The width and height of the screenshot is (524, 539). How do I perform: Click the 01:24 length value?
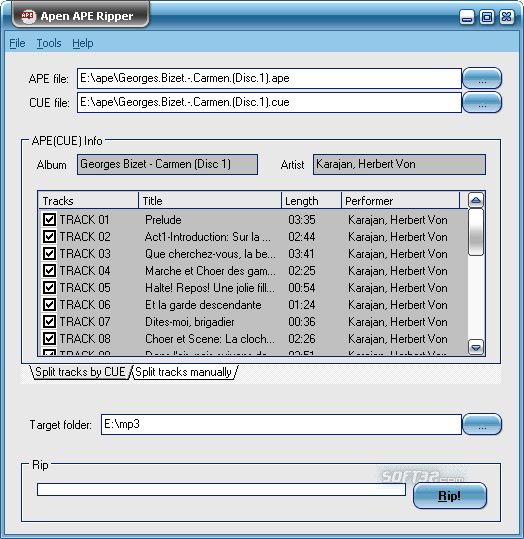(302, 305)
